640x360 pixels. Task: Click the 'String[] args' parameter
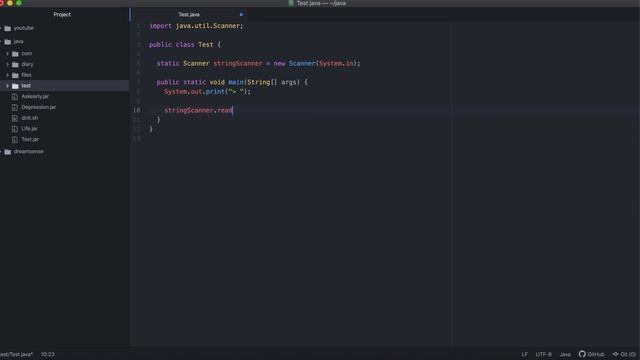click(x=273, y=82)
